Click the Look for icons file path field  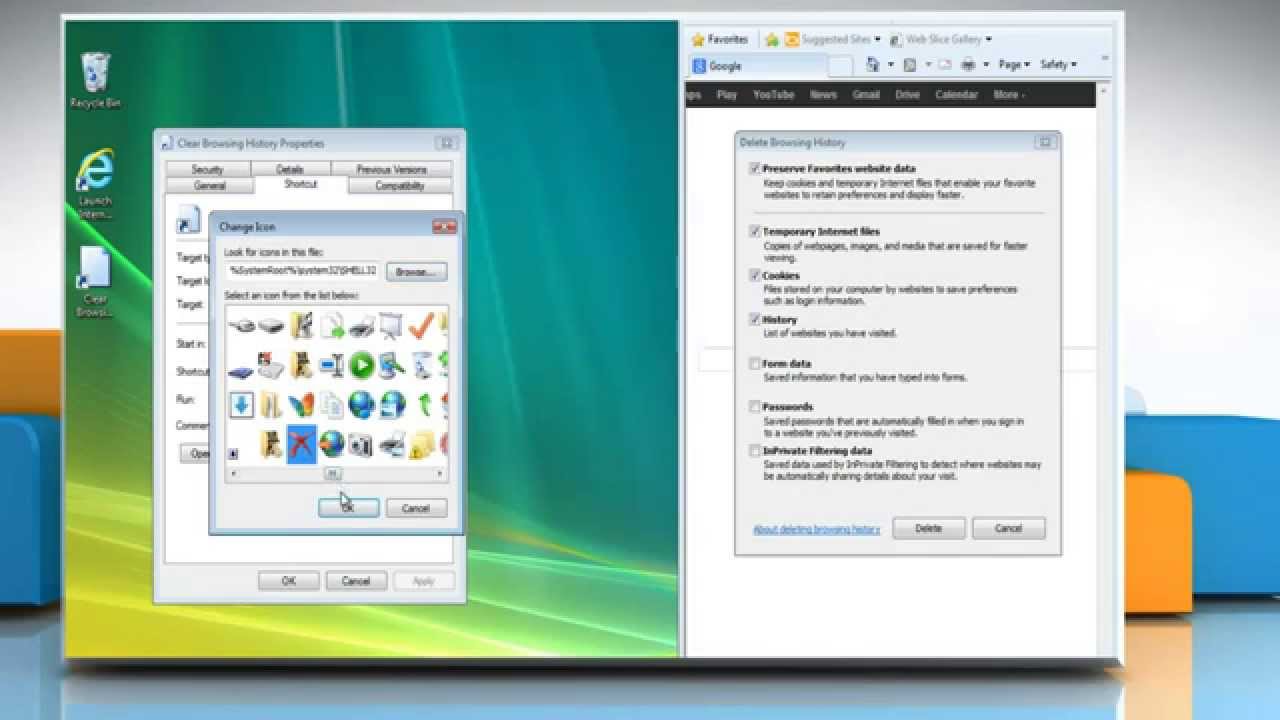coord(304,271)
